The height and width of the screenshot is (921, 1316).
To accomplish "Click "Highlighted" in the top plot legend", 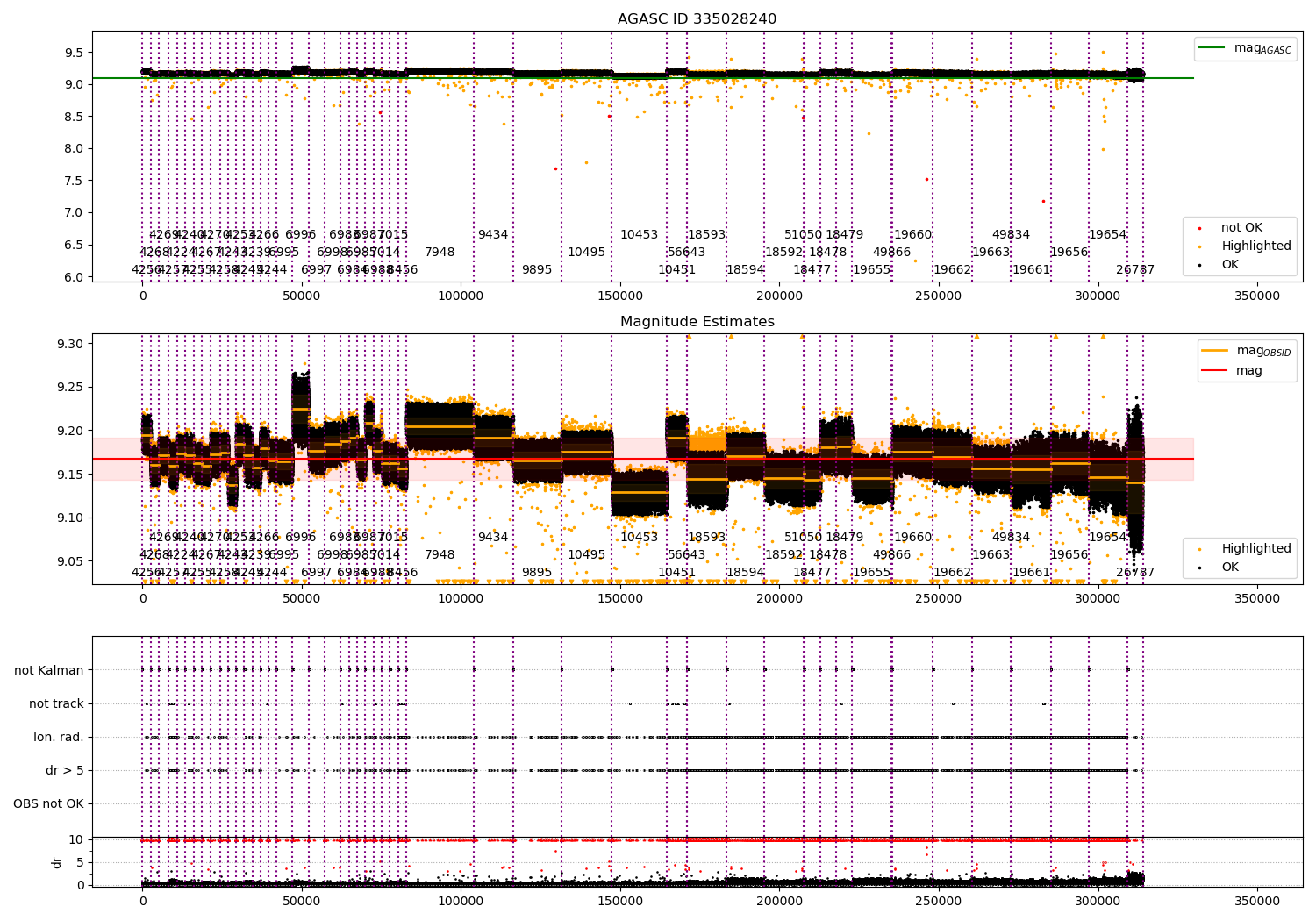I will coord(1256,246).
